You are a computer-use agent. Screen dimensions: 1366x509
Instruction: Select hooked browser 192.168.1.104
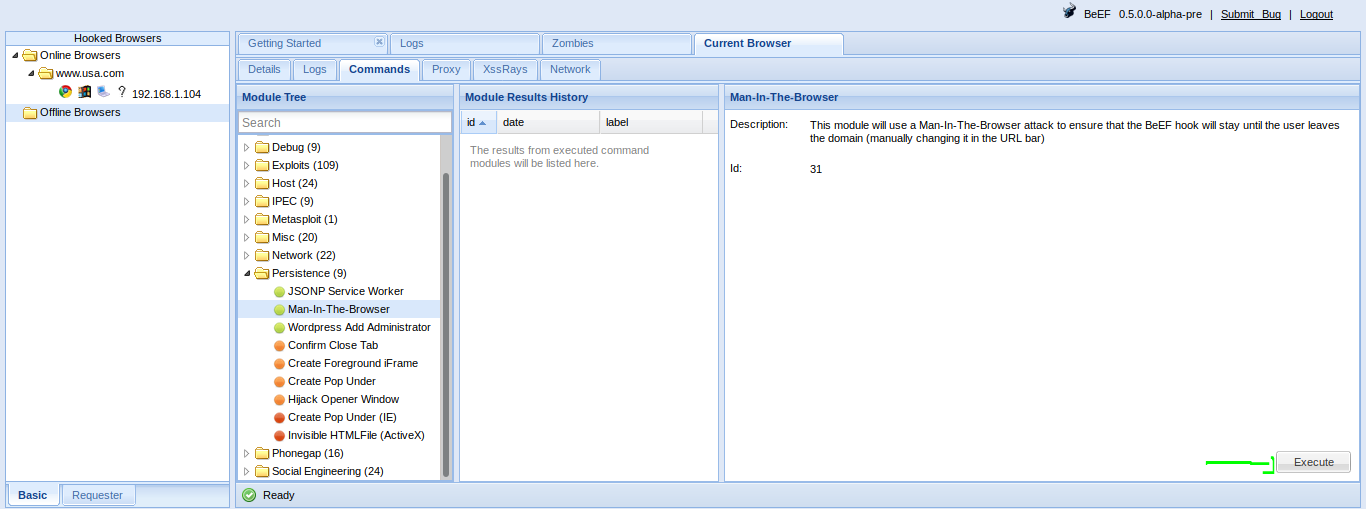[166, 94]
